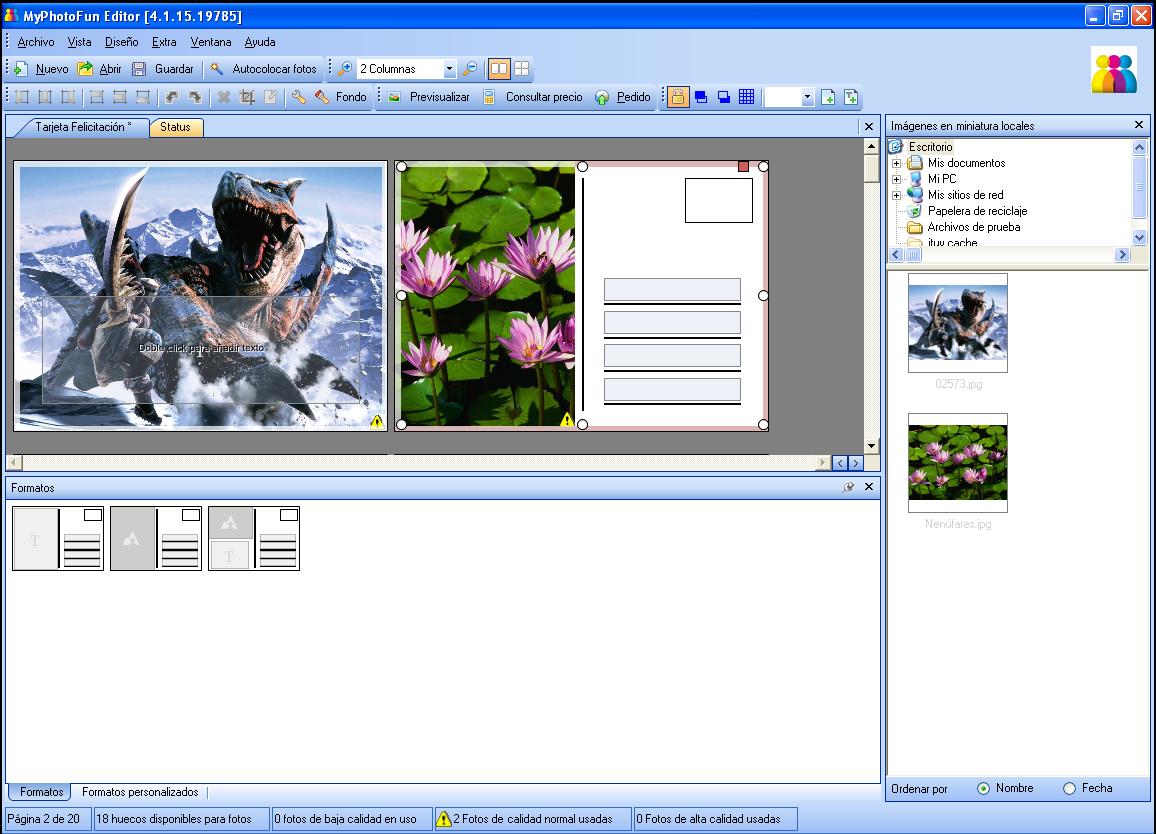The height and width of the screenshot is (834, 1156).
Task: Toggle the blue grid icon
Action: (746, 97)
